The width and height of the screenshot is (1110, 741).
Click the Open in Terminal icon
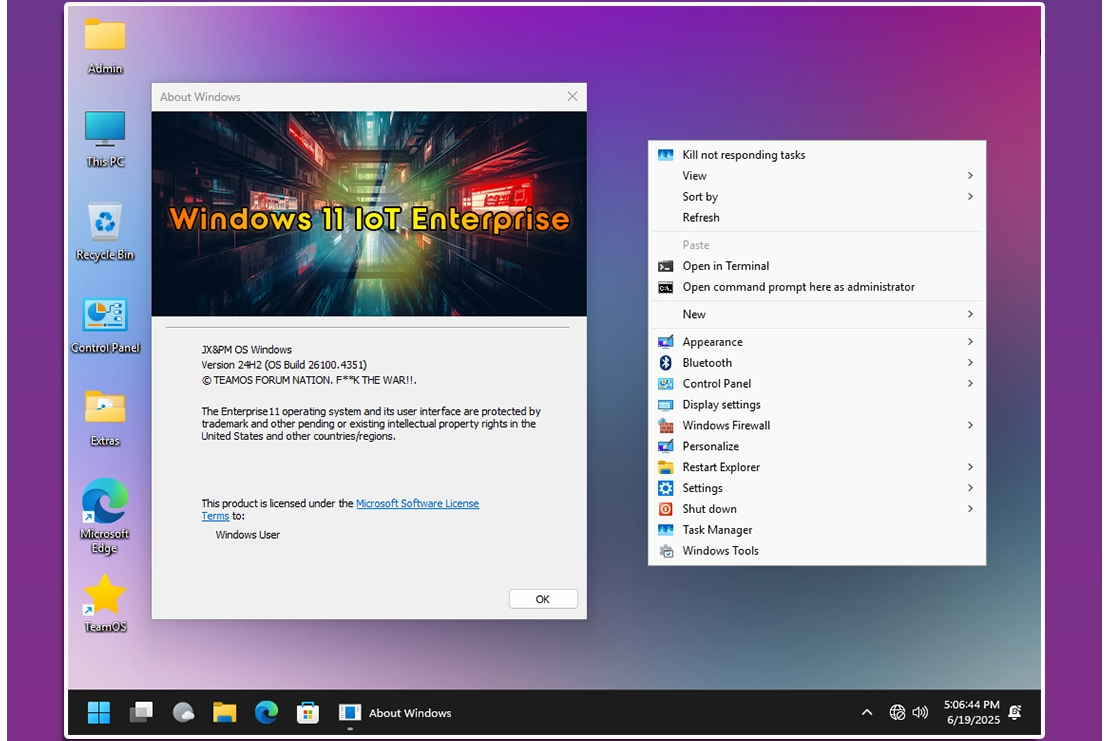pos(665,266)
